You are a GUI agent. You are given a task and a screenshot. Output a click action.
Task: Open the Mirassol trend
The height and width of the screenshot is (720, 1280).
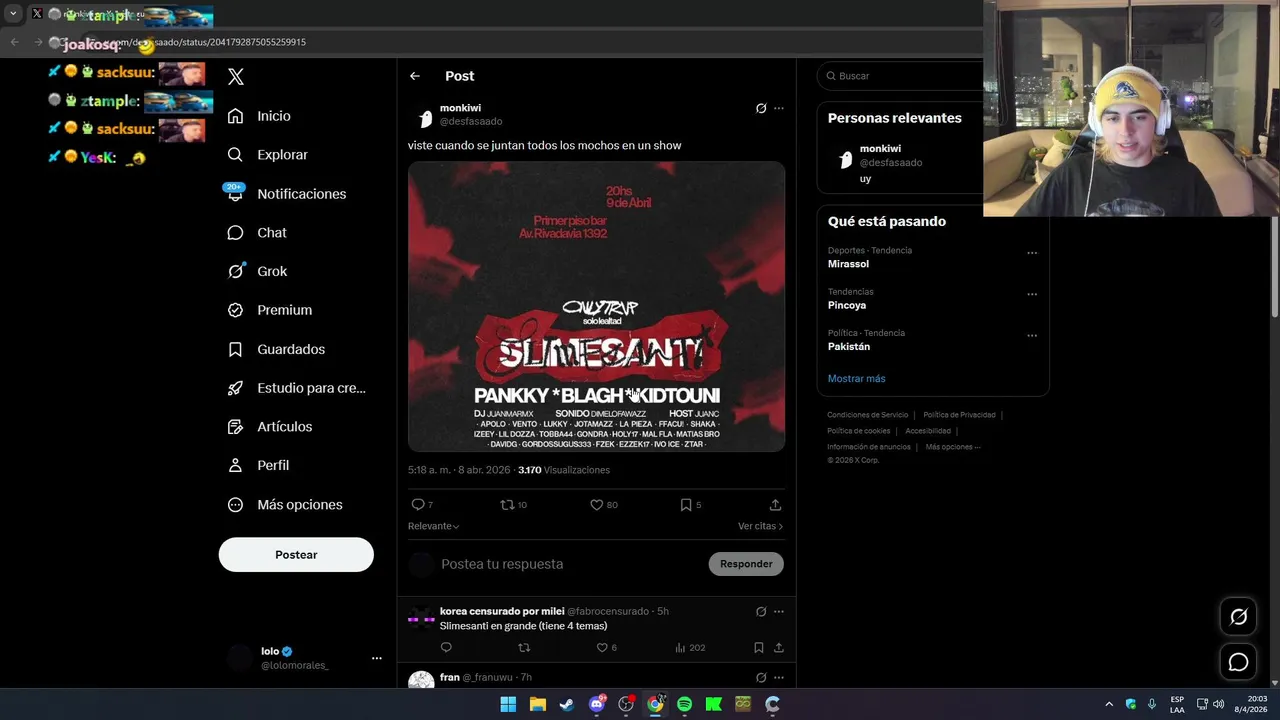(848, 264)
